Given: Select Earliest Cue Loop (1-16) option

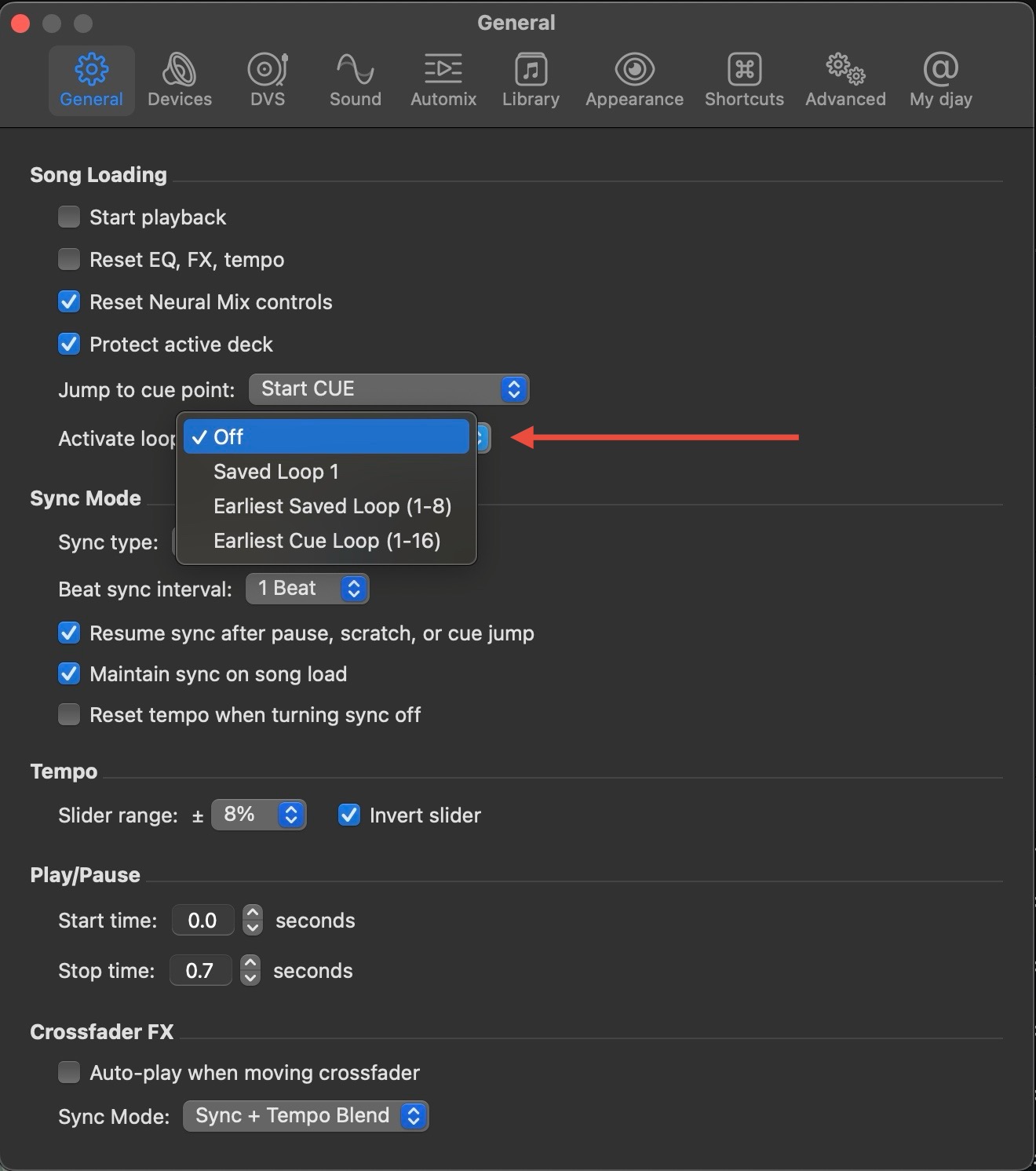Looking at the screenshot, I should coord(326,541).
